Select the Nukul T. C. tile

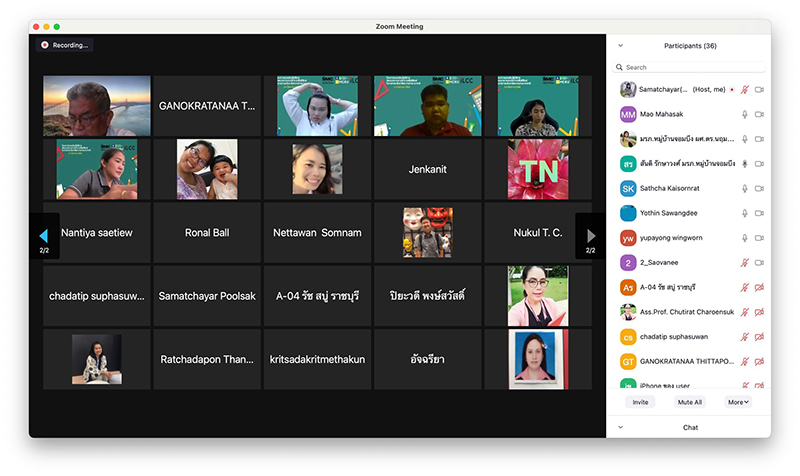coord(538,233)
